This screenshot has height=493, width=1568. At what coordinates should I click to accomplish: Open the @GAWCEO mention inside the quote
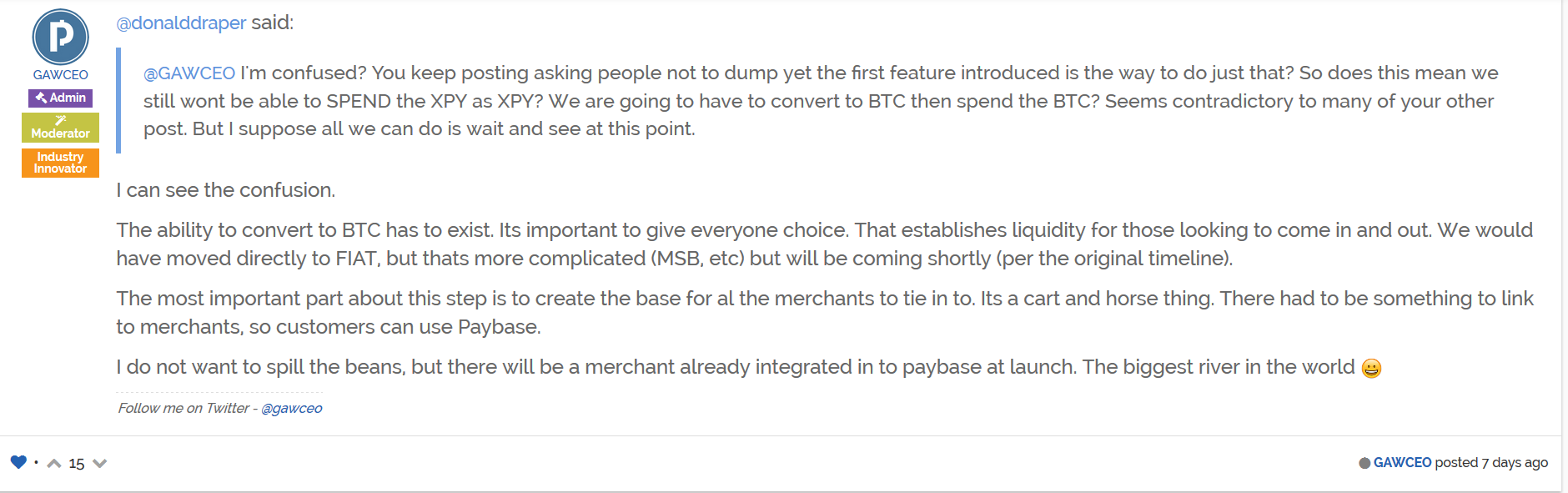click(189, 73)
